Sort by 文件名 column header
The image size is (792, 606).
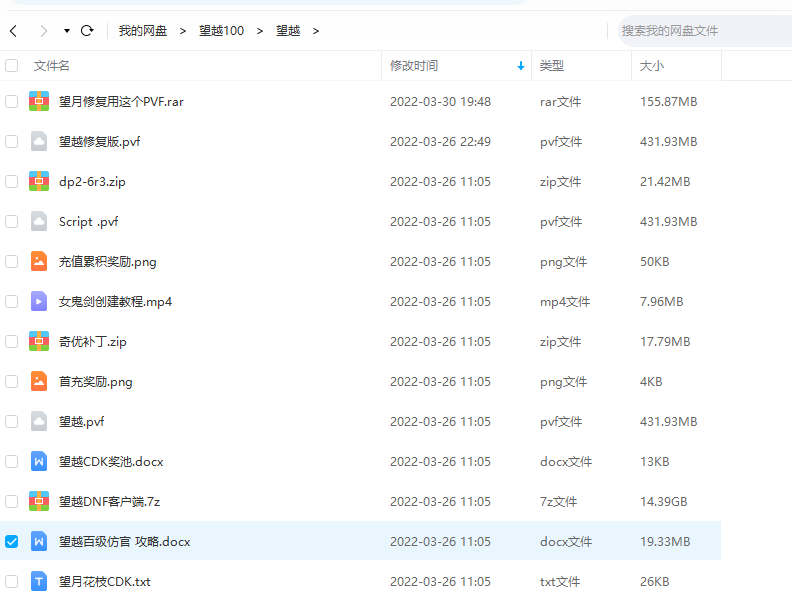coord(52,66)
